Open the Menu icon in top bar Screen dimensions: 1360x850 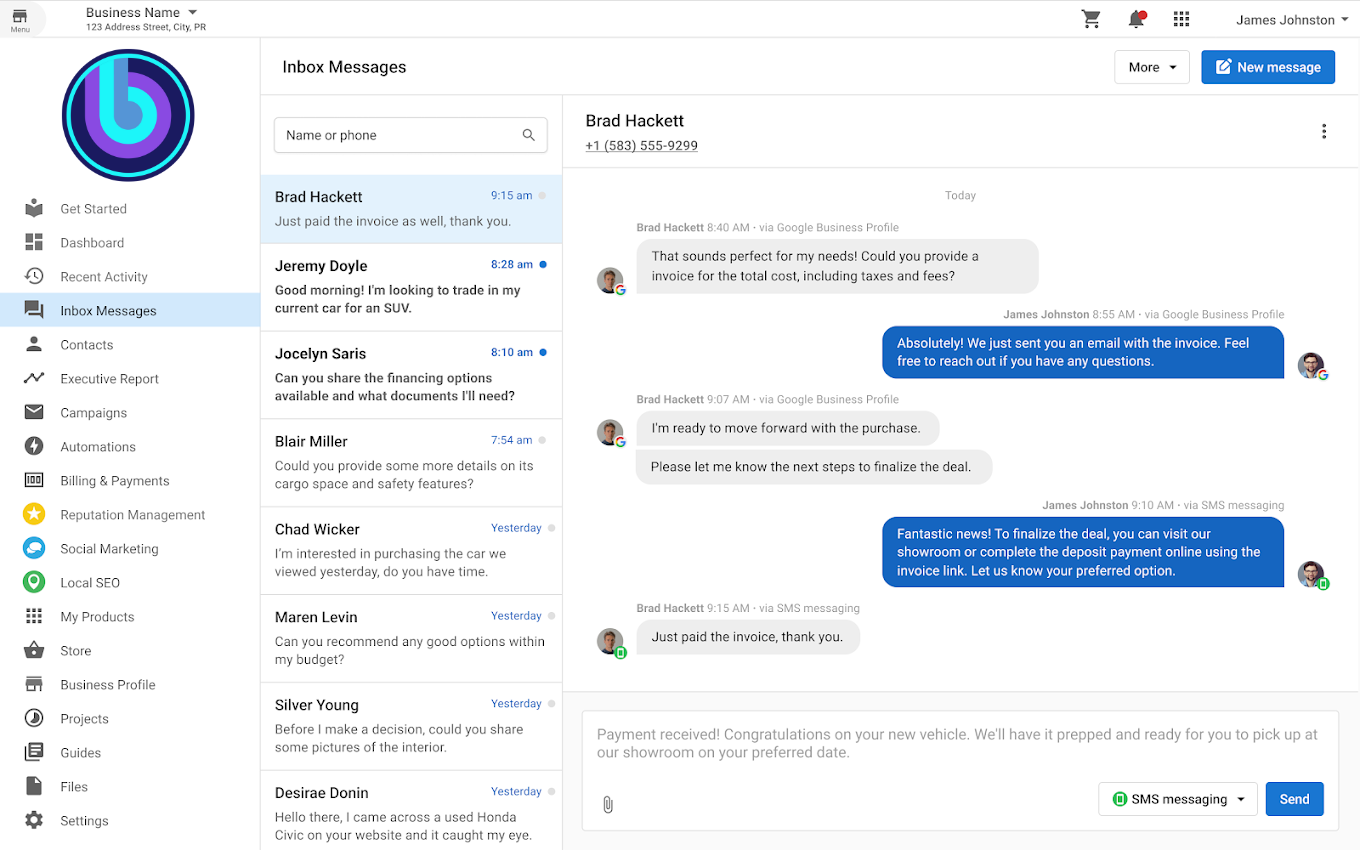[x=20, y=19]
